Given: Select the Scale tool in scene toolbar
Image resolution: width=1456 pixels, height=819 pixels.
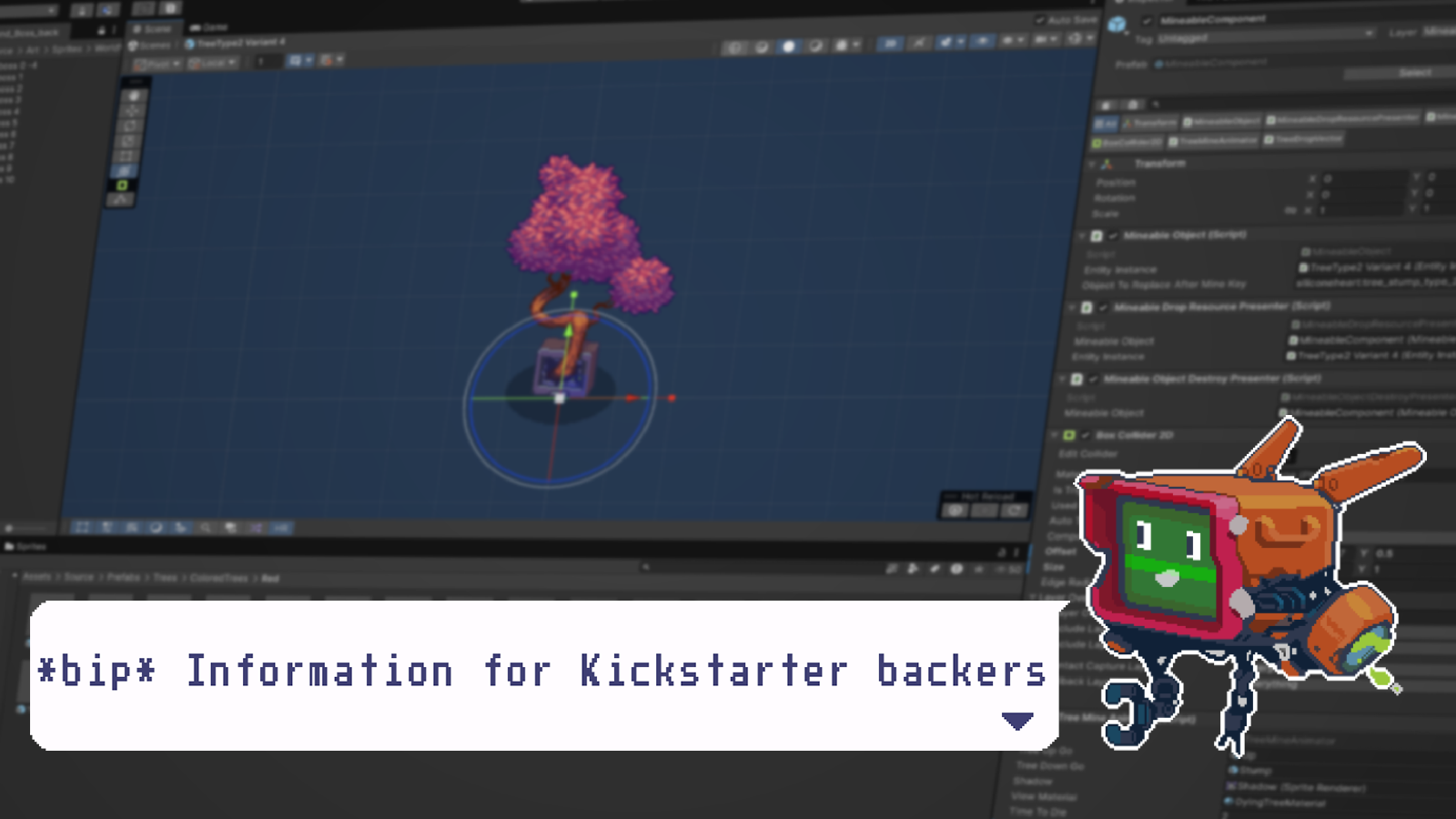Looking at the screenshot, I should [x=127, y=140].
